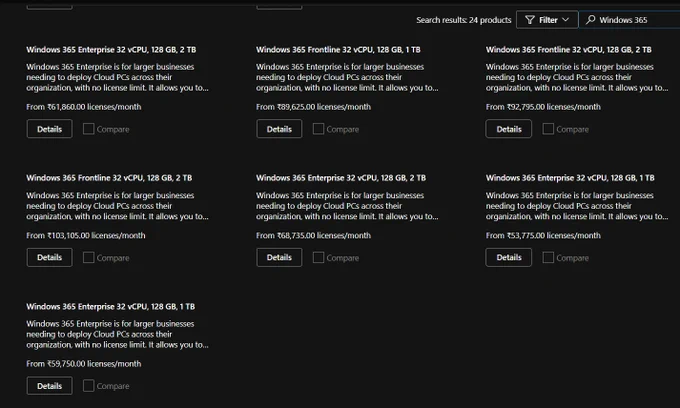Open the Filter dropdown
This screenshot has width=680, height=408.
point(547,20)
